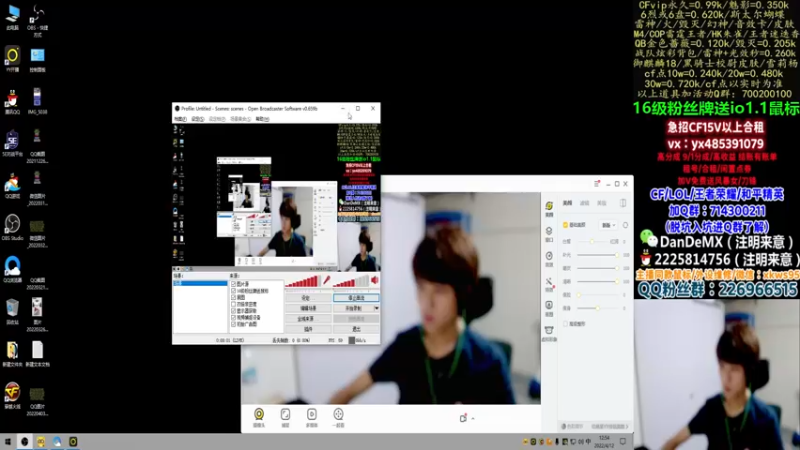Click the circular reset icon beside preset dropdown
800x450 pixels.
coord(625,225)
